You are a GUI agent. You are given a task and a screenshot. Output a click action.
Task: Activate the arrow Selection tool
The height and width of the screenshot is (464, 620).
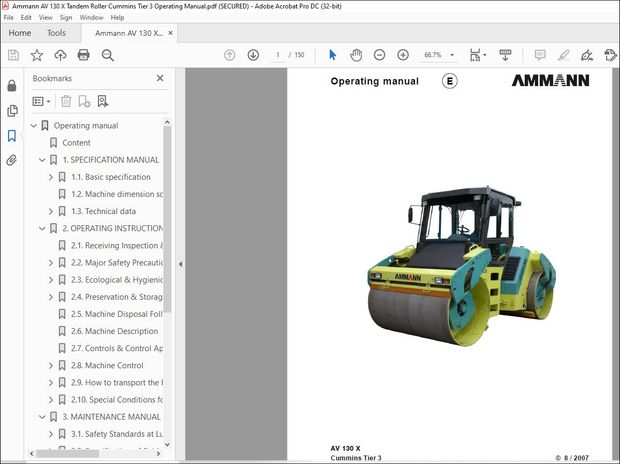[x=332, y=55]
